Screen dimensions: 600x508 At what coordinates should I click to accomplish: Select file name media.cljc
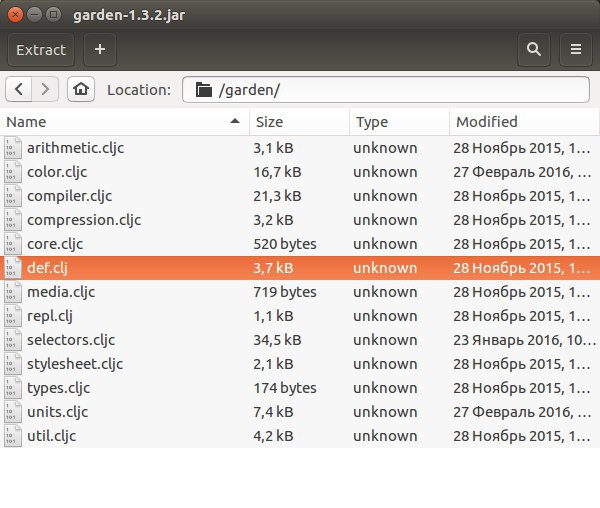coord(61,293)
